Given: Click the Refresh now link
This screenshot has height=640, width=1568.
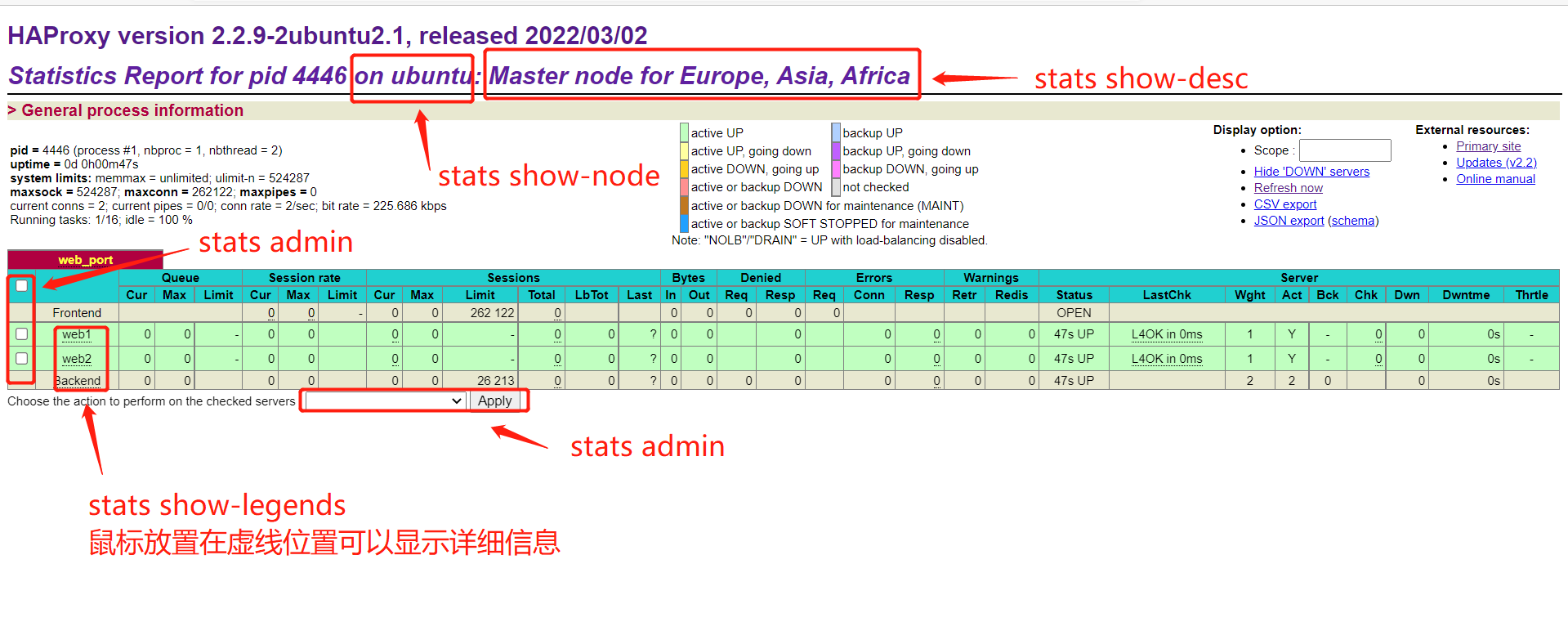Looking at the screenshot, I should (1289, 188).
